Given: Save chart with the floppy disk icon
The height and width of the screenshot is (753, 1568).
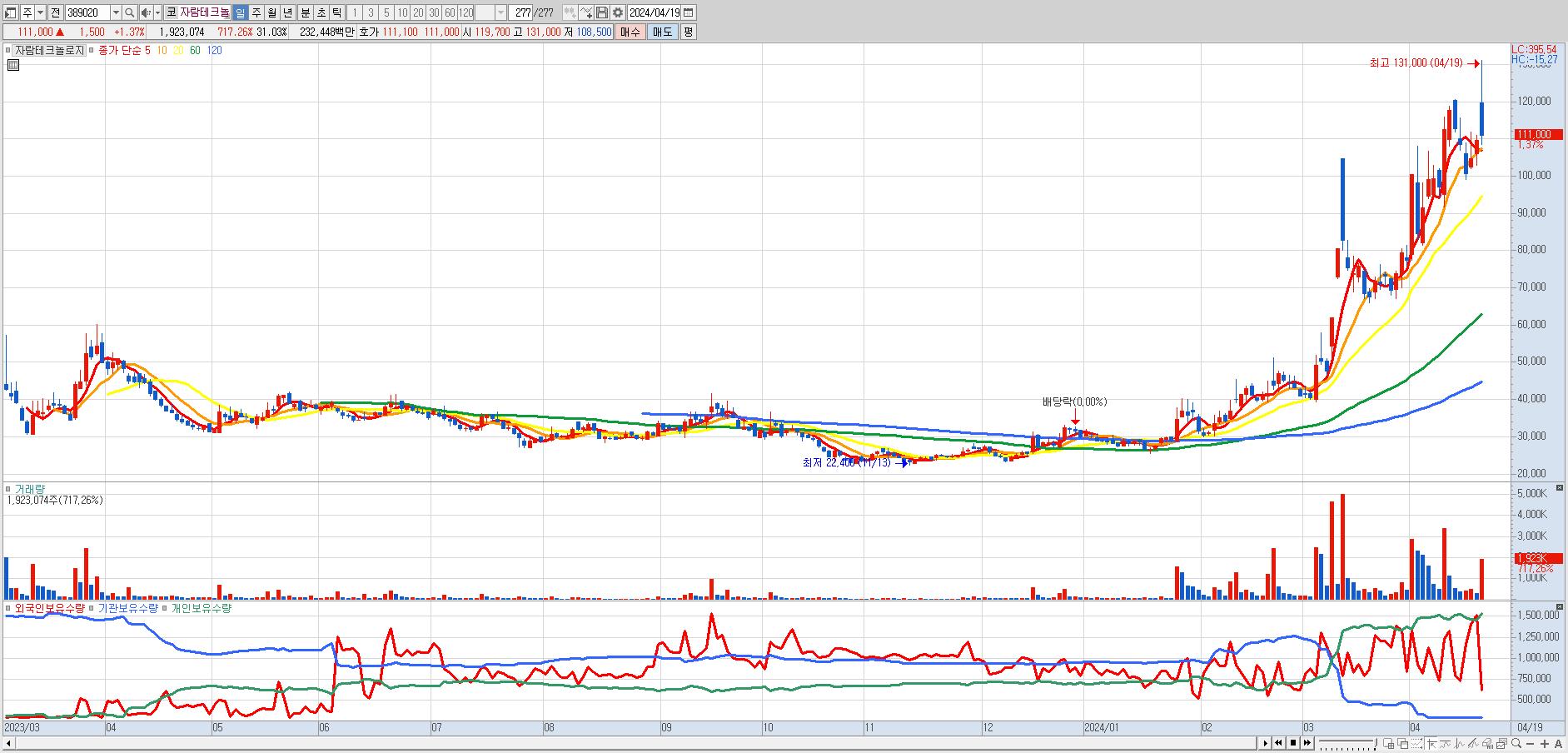Looking at the screenshot, I should [x=602, y=12].
